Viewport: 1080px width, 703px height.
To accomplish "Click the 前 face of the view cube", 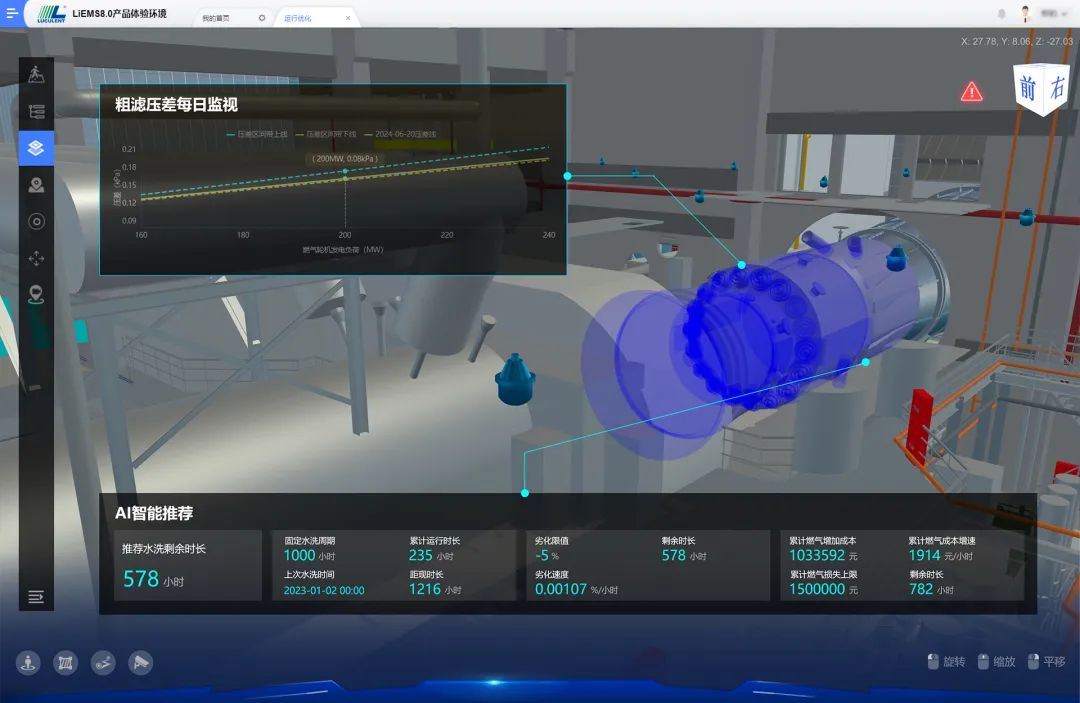I will pyautogui.click(x=1028, y=89).
